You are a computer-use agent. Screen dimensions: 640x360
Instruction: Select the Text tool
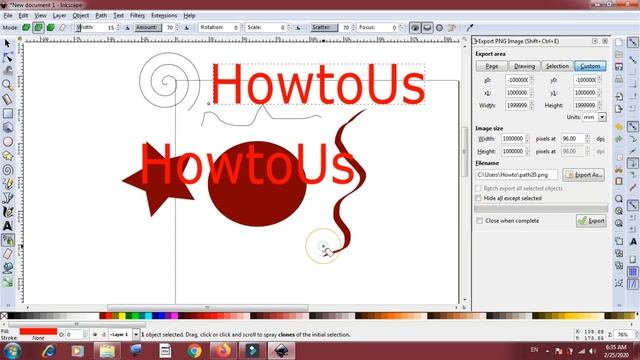[7, 226]
